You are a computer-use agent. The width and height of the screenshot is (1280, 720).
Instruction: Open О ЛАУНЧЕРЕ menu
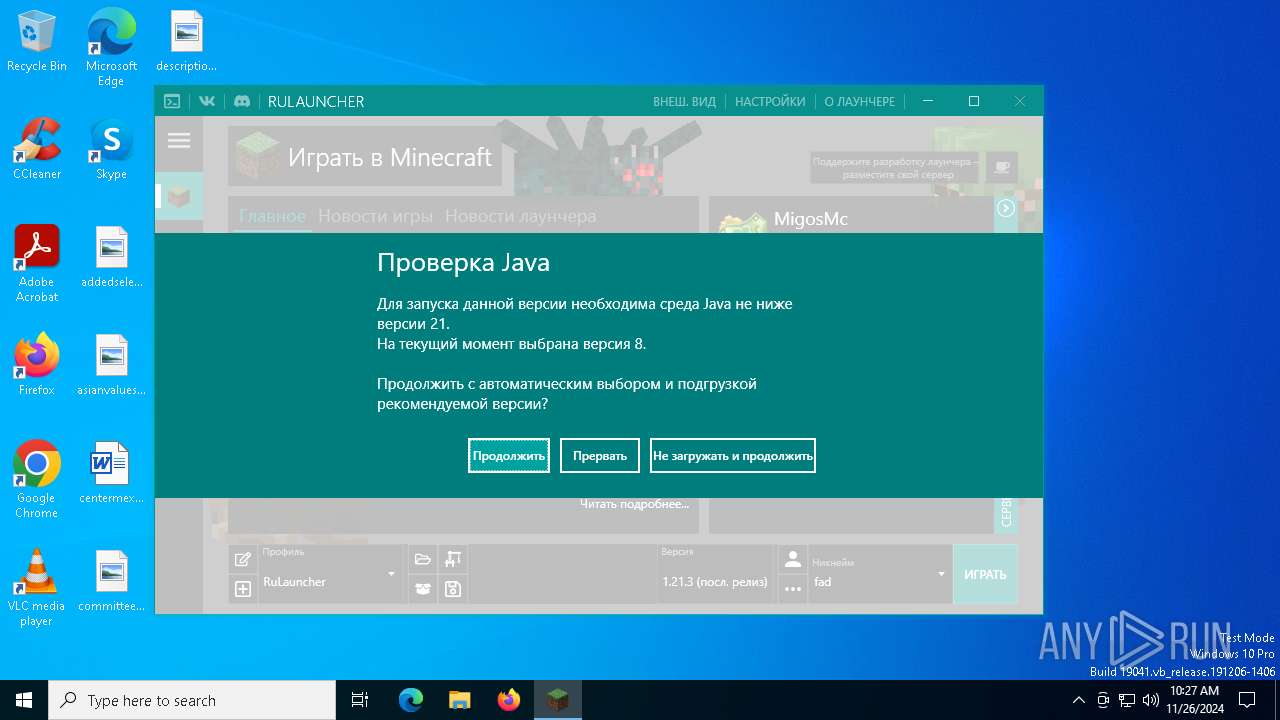click(859, 101)
